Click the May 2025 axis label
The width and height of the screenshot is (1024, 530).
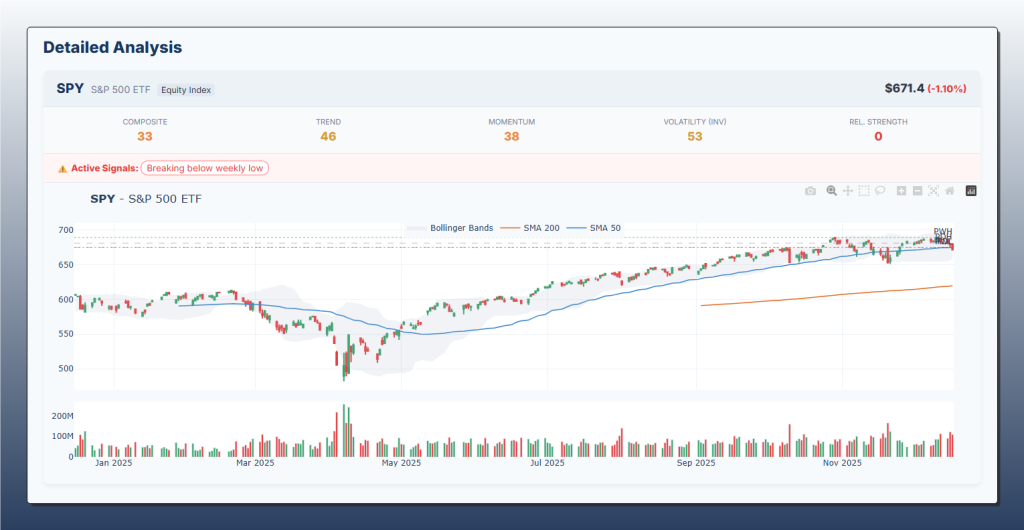coord(401,463)
